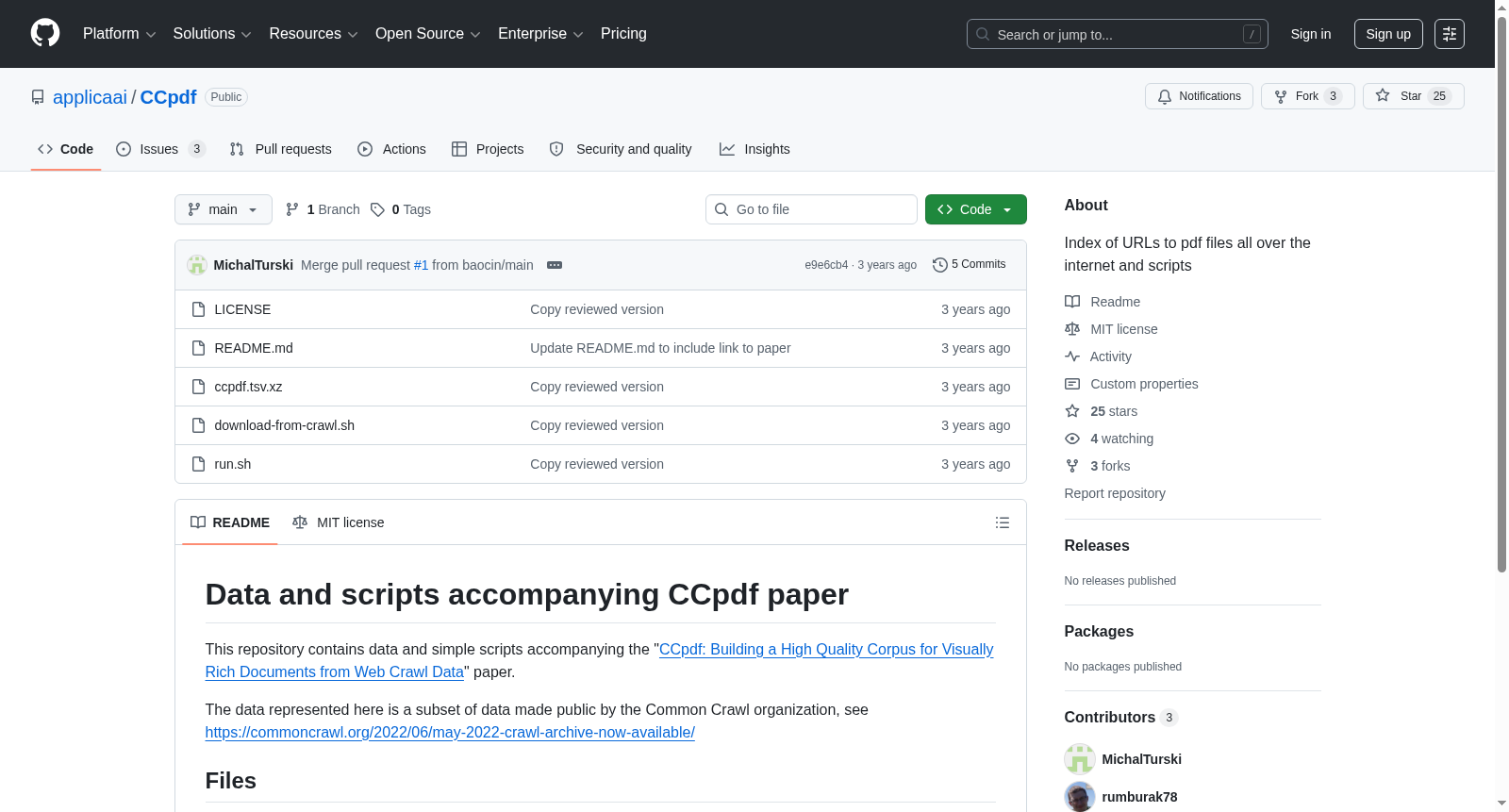The width and height of the screenshot is (1509, 812).
Task: Expand the Enterprise menu
Action: 540,34
